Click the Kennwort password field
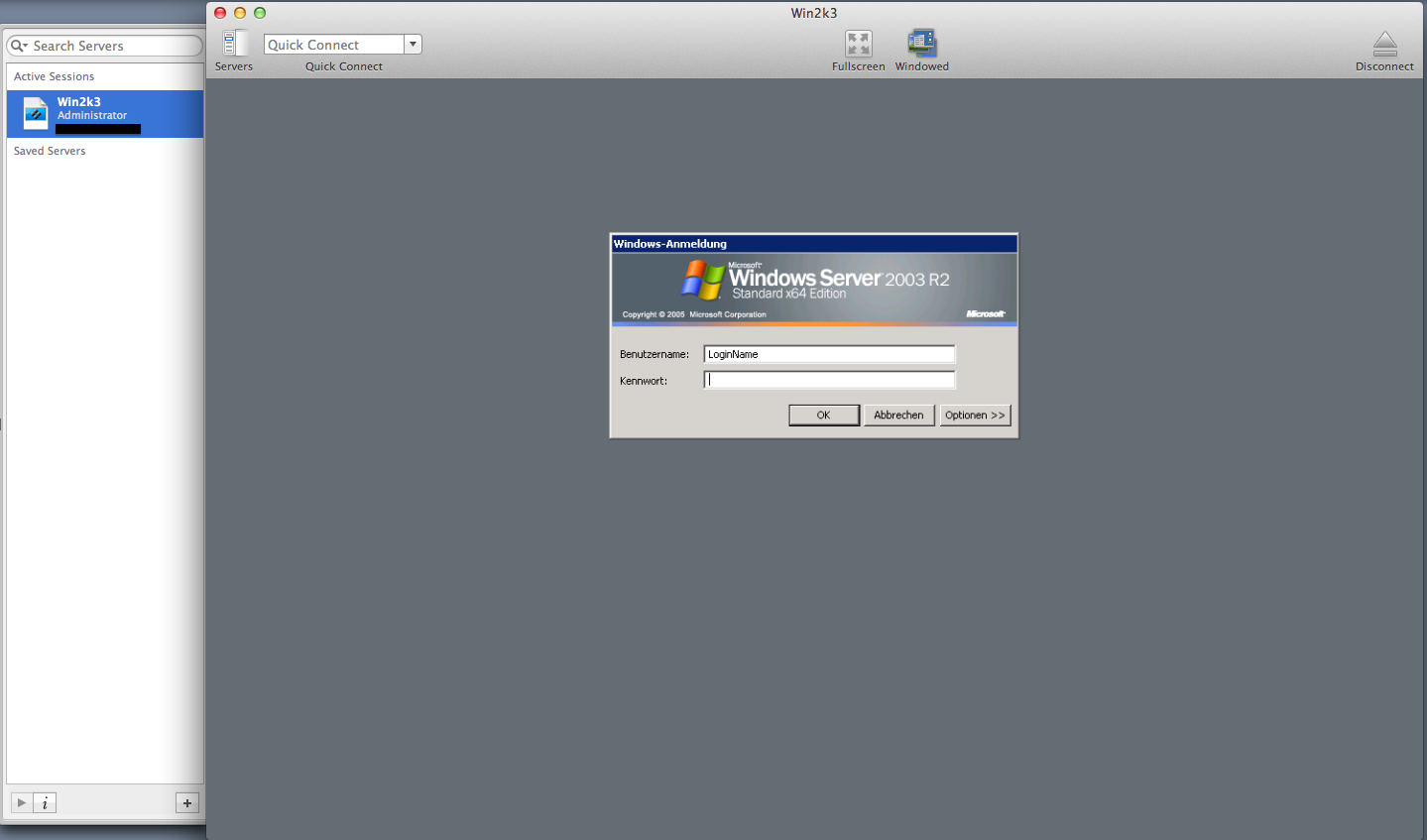Image resolution: width=1427 pixels, height=840 pixels. tap(829, 380)
